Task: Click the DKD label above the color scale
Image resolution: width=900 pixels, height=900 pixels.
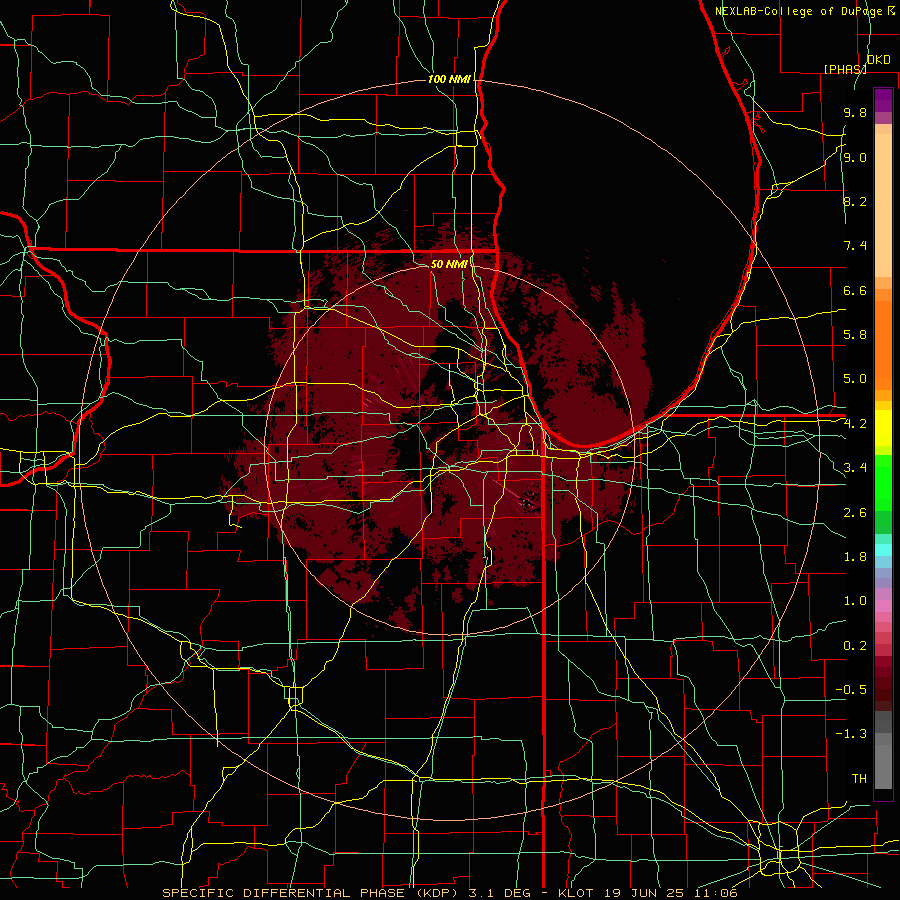Action: [878, 60]
